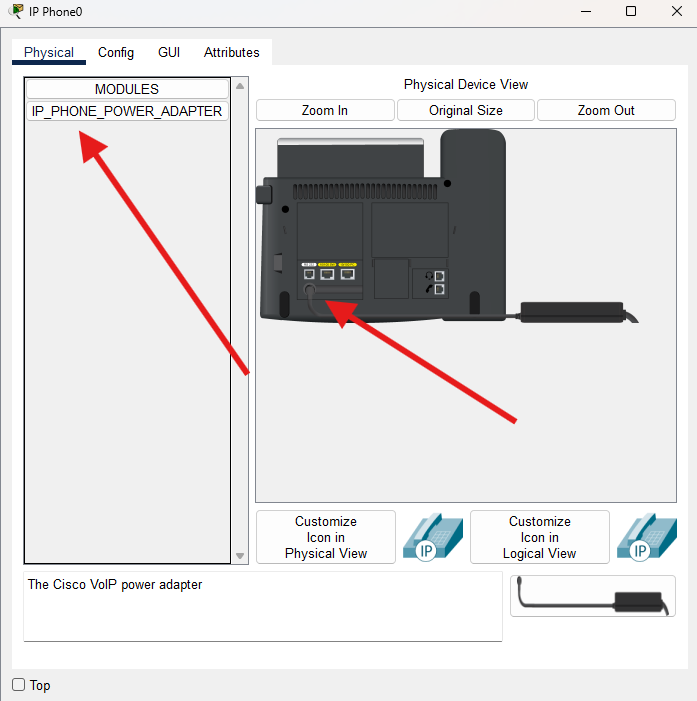This screenshot has width=697, height=701.
Task: Click the Physical Device View label
Action: pyautogui.click(x=466, y=84)
